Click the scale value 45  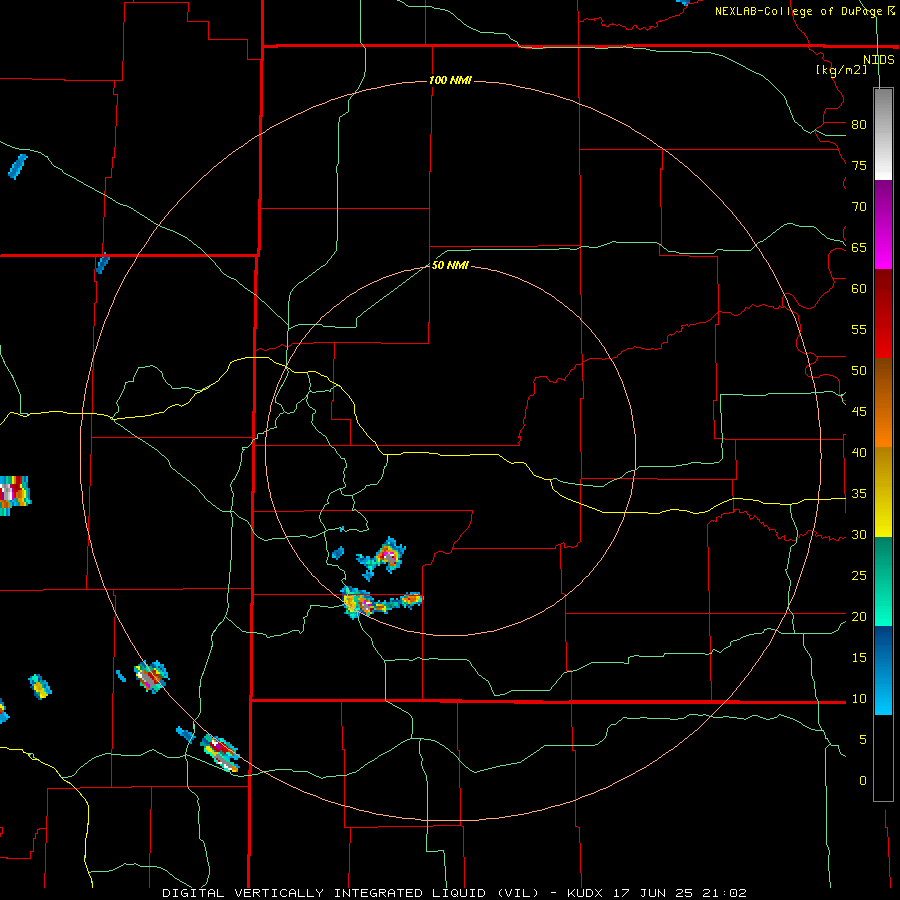point(859,412)
